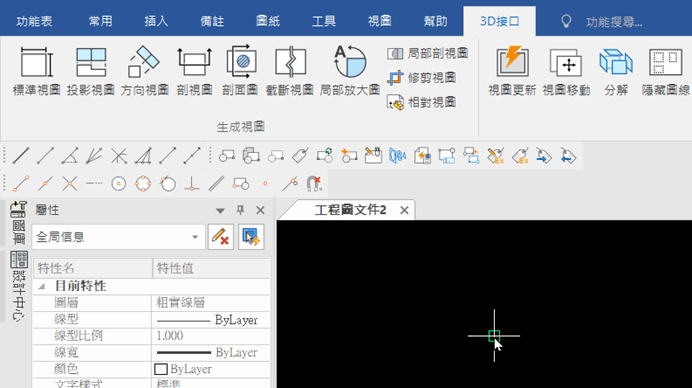Click the 線型比例 1.000 value
The height and width of the screenshot is (388, 692).
pos(211,336)
